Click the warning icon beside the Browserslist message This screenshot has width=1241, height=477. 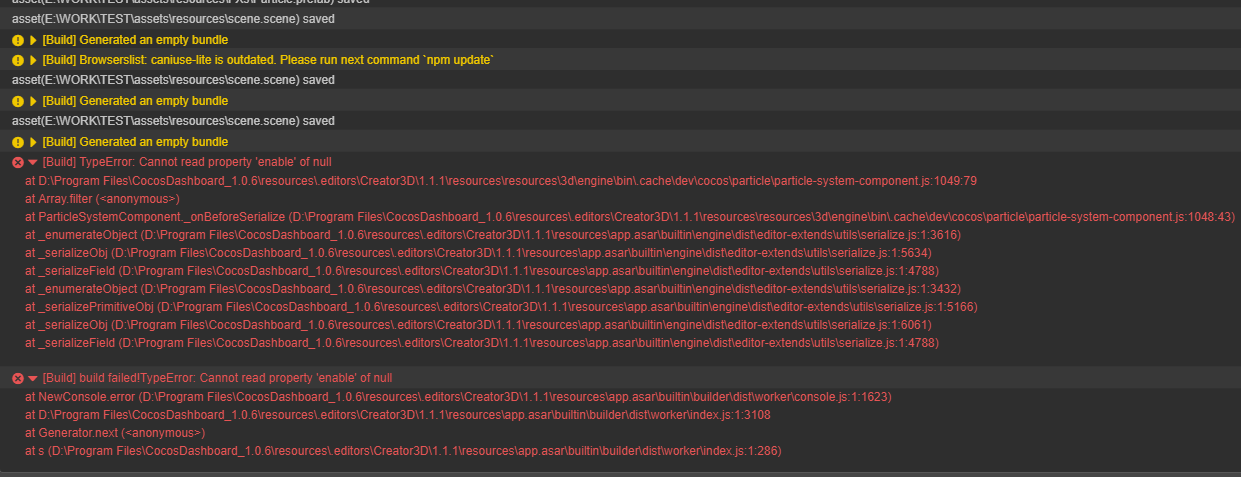point(18,61)
